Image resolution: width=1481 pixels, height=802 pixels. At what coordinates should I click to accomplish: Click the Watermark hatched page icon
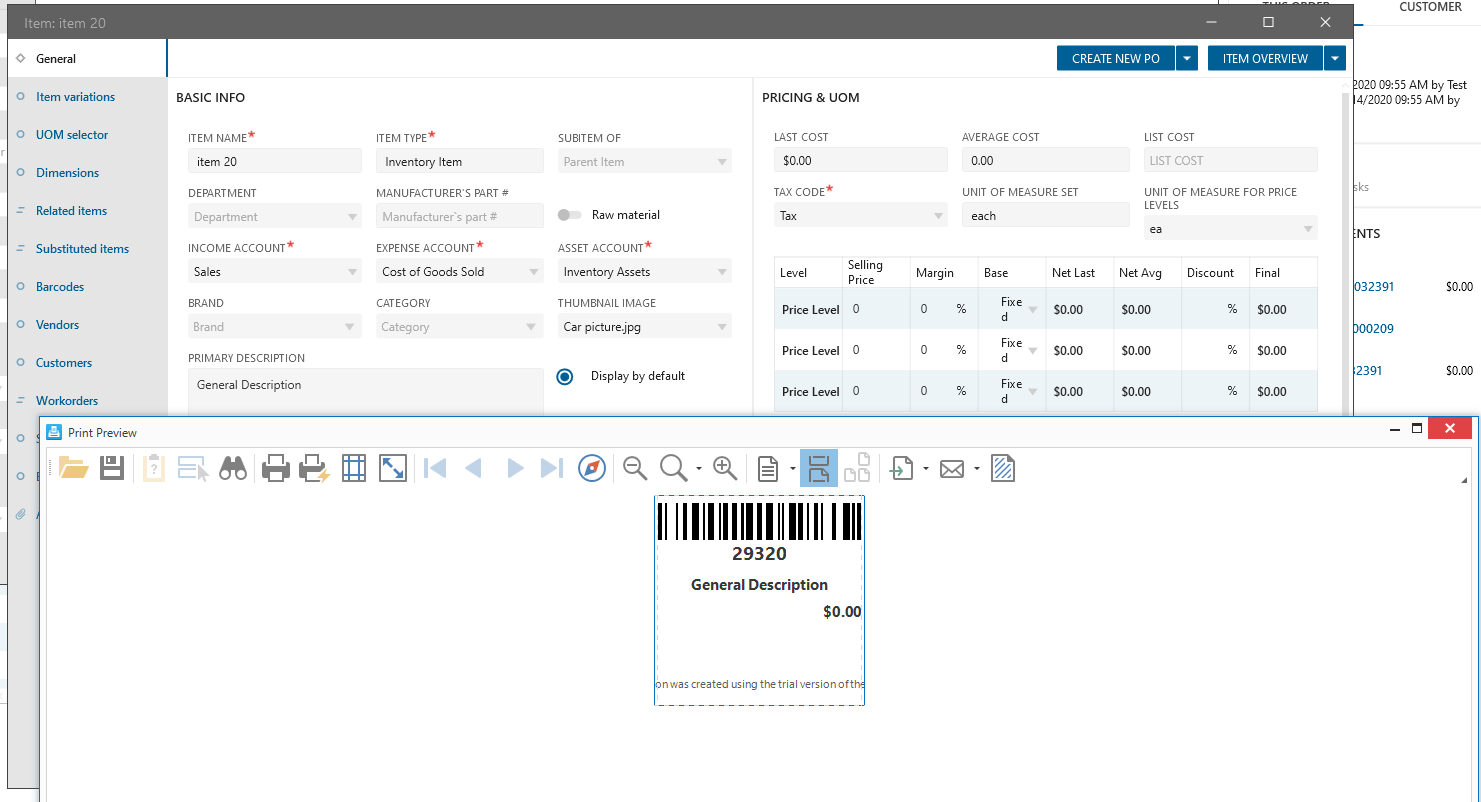click(1003, 468)
